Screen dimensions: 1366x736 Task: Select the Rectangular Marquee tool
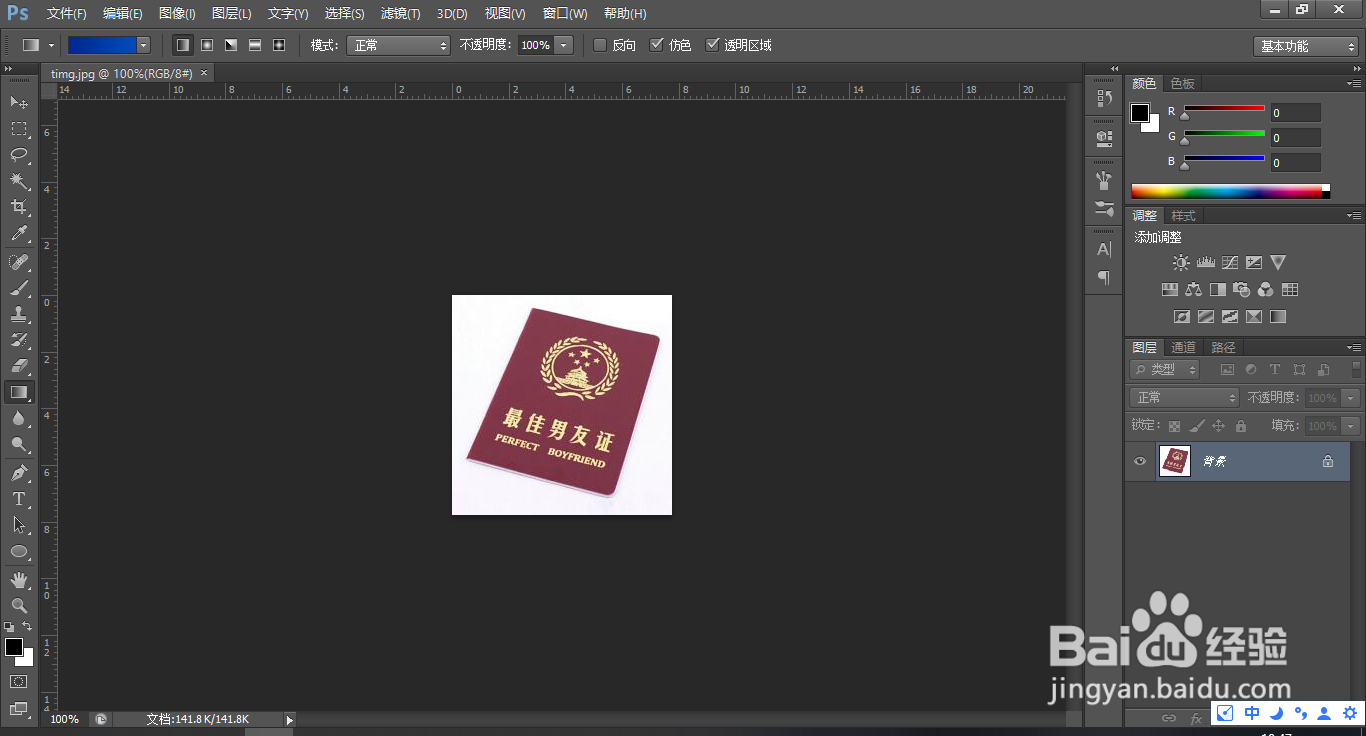coord(19,128)
